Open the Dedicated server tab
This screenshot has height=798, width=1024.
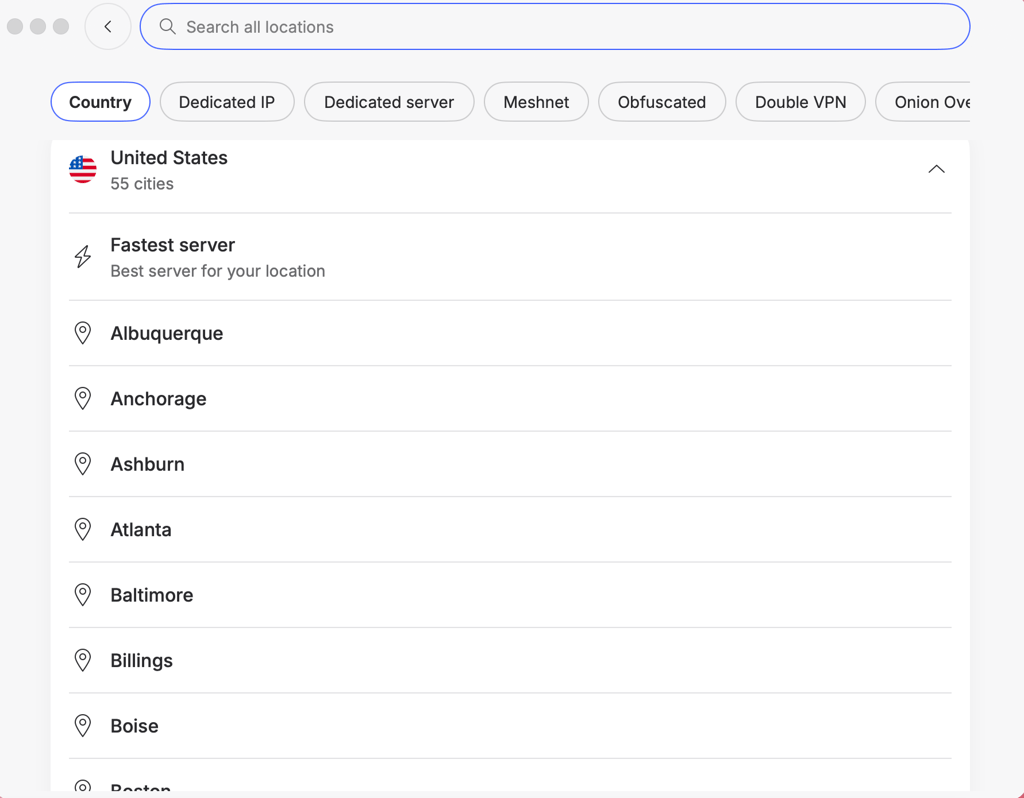[x=389, y=102]
